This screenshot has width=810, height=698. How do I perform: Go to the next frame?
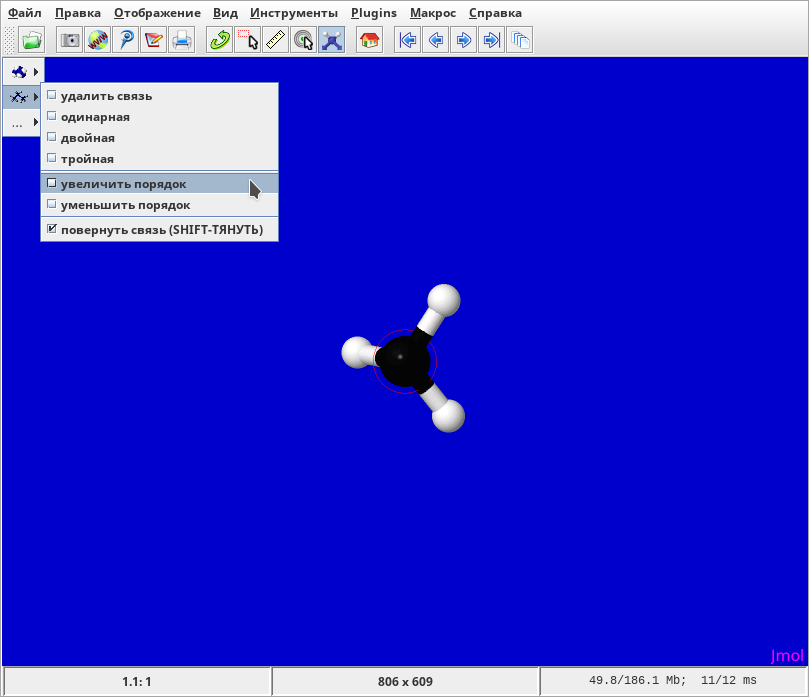[463, 40]
